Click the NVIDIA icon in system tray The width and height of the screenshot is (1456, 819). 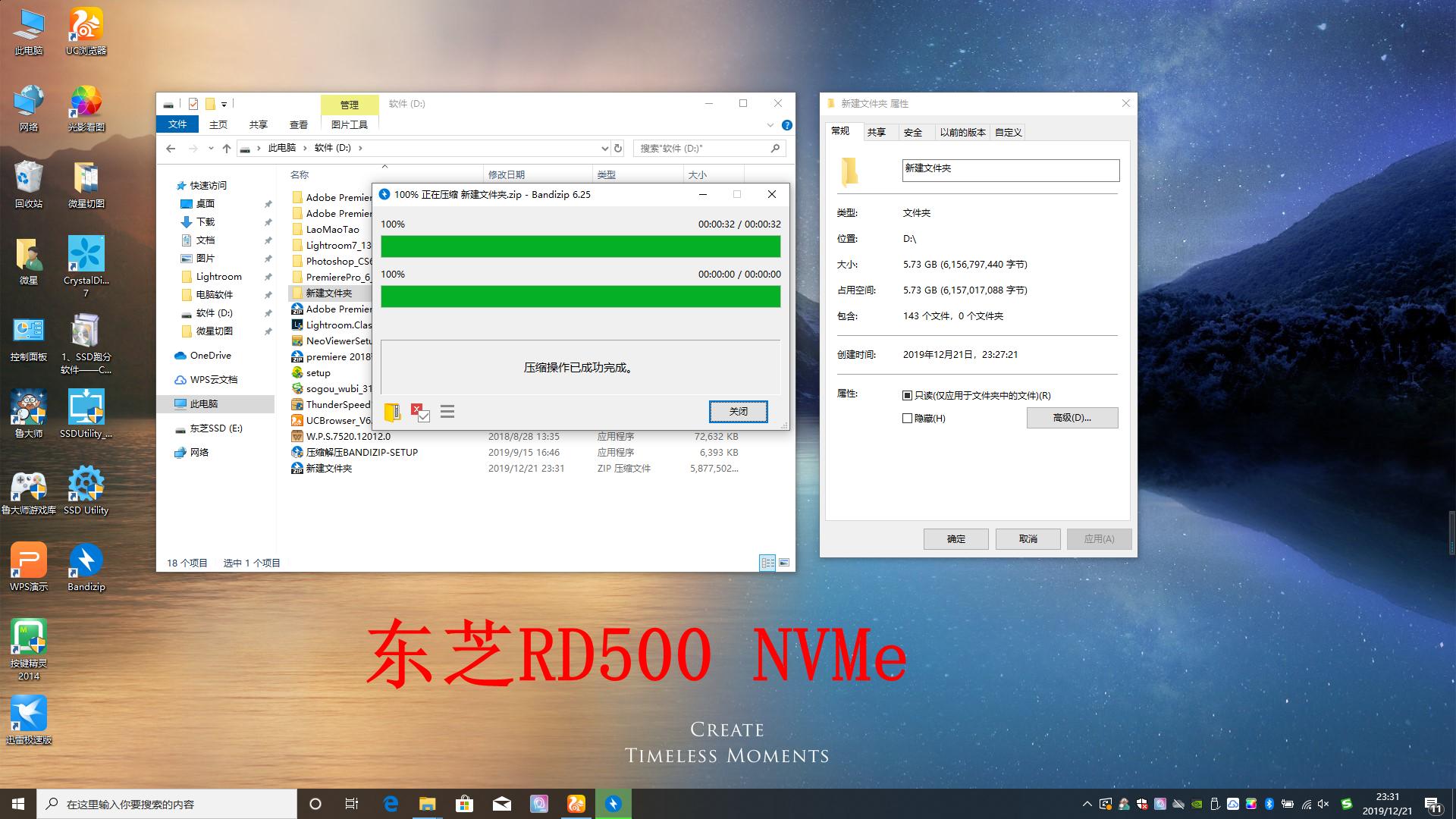[x=1196, y=804]
